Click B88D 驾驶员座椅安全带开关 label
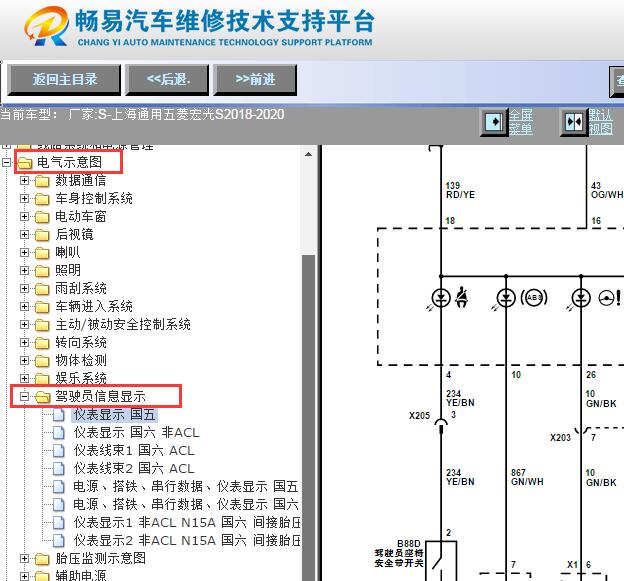Image resolution: width=624 pixels, height=581 pixels. click(x=399, y=554)
